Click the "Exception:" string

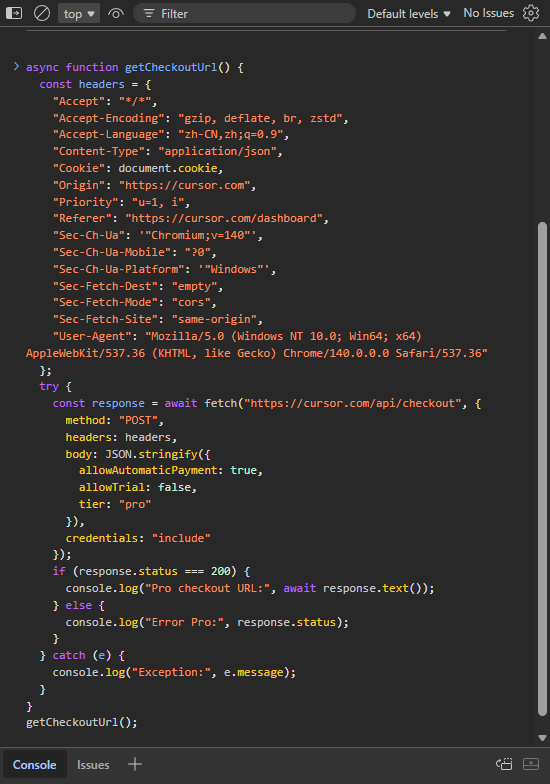click(x=171, y=672)
